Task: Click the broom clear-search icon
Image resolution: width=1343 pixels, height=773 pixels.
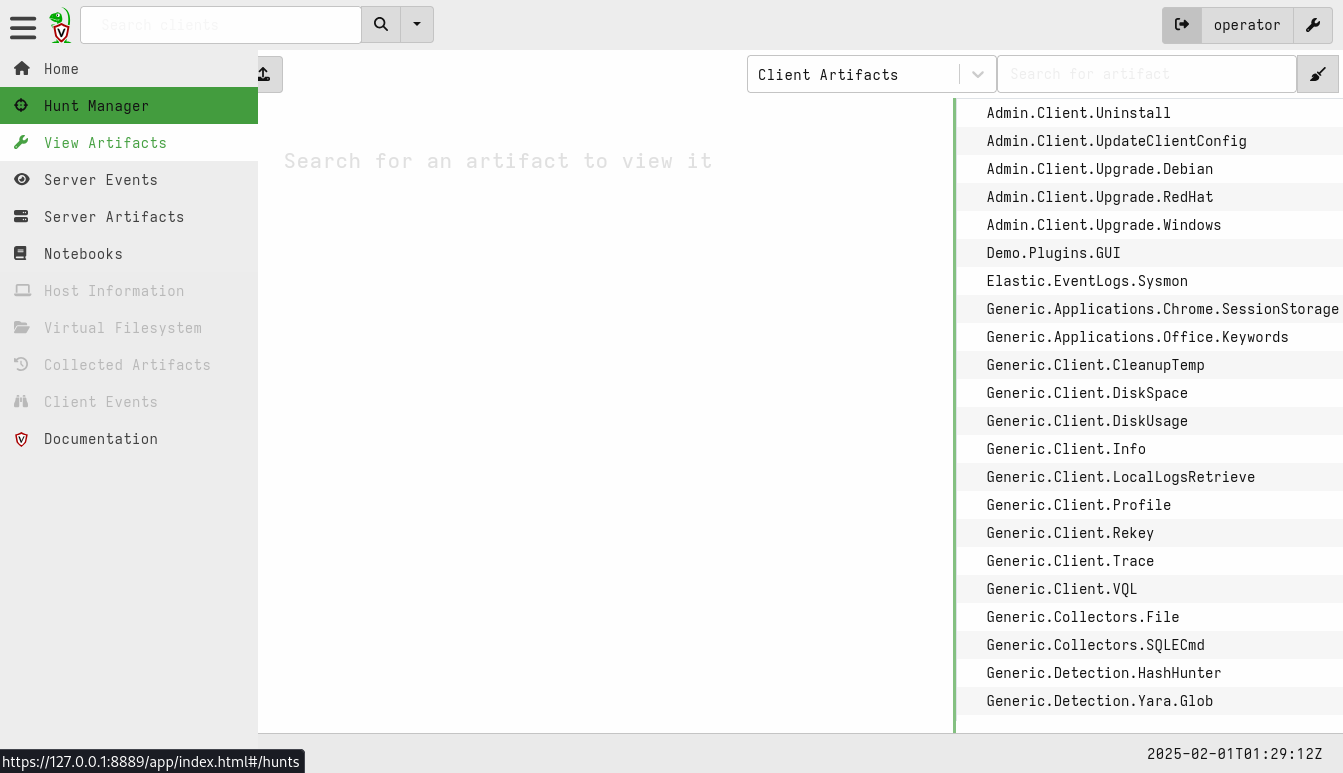Action: 1318,75
